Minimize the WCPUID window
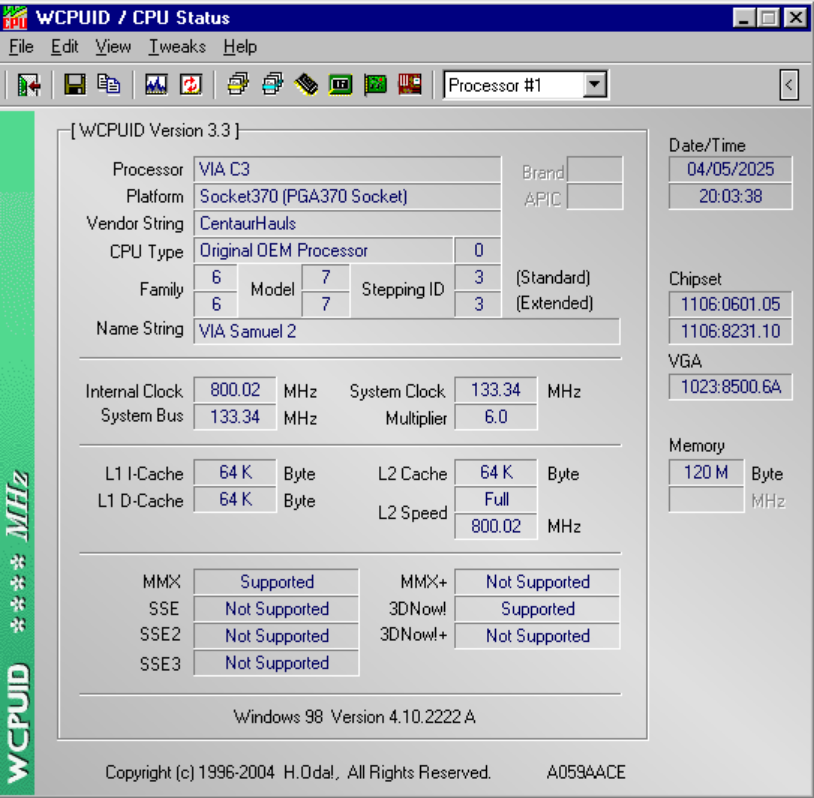The image size is (814, 798). 744,18
